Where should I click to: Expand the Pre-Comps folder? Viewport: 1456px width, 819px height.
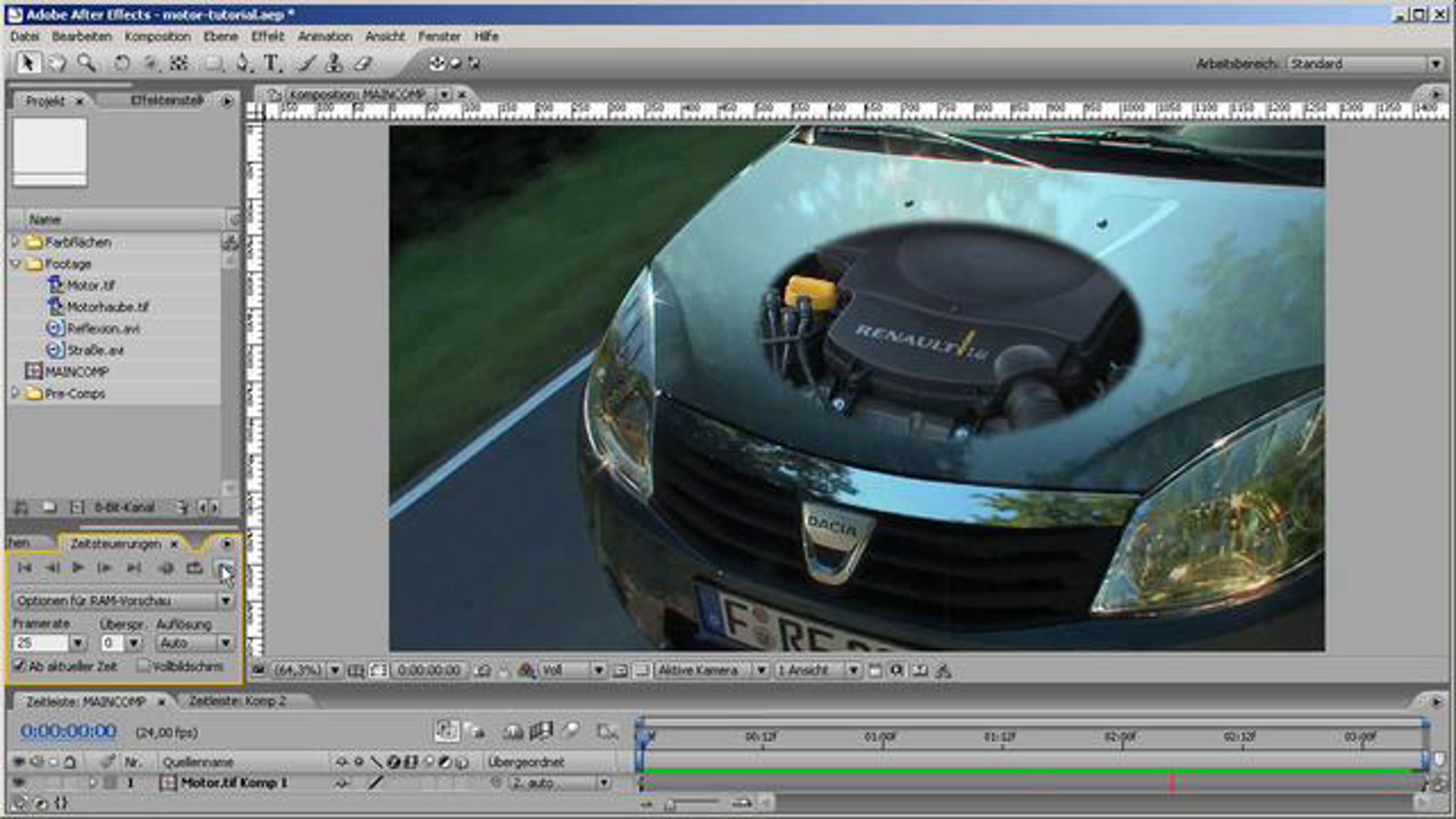15,394
